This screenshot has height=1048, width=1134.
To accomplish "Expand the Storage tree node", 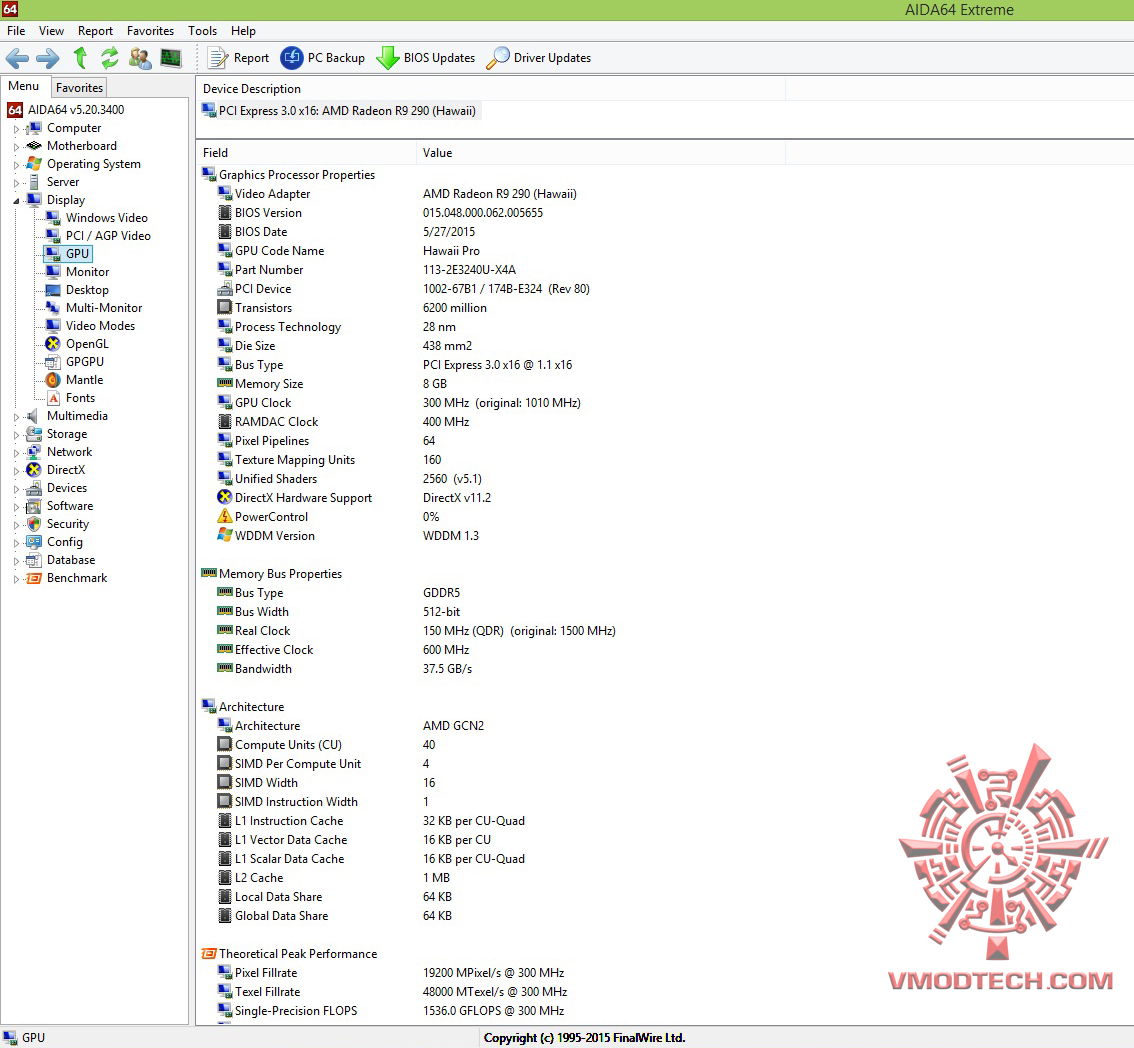I will click(x=16, y=435).
